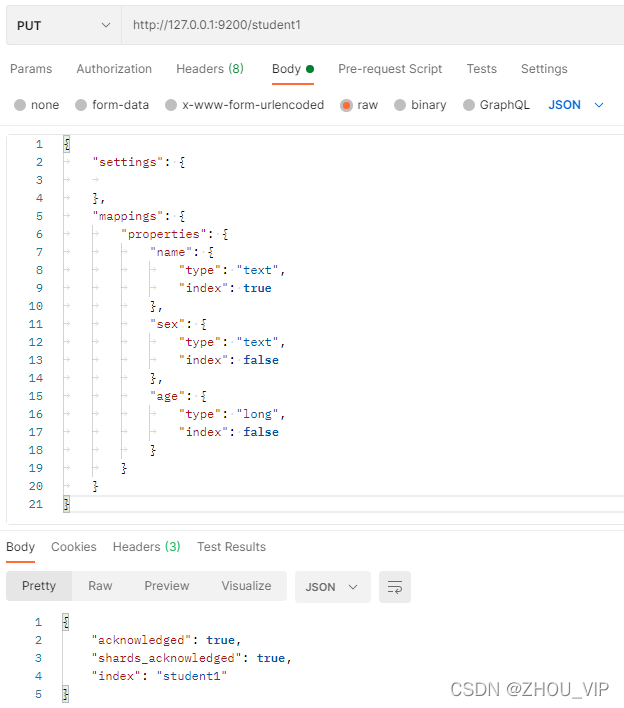
Task: View response Headers (3) tab
Action: pos(147,547)
